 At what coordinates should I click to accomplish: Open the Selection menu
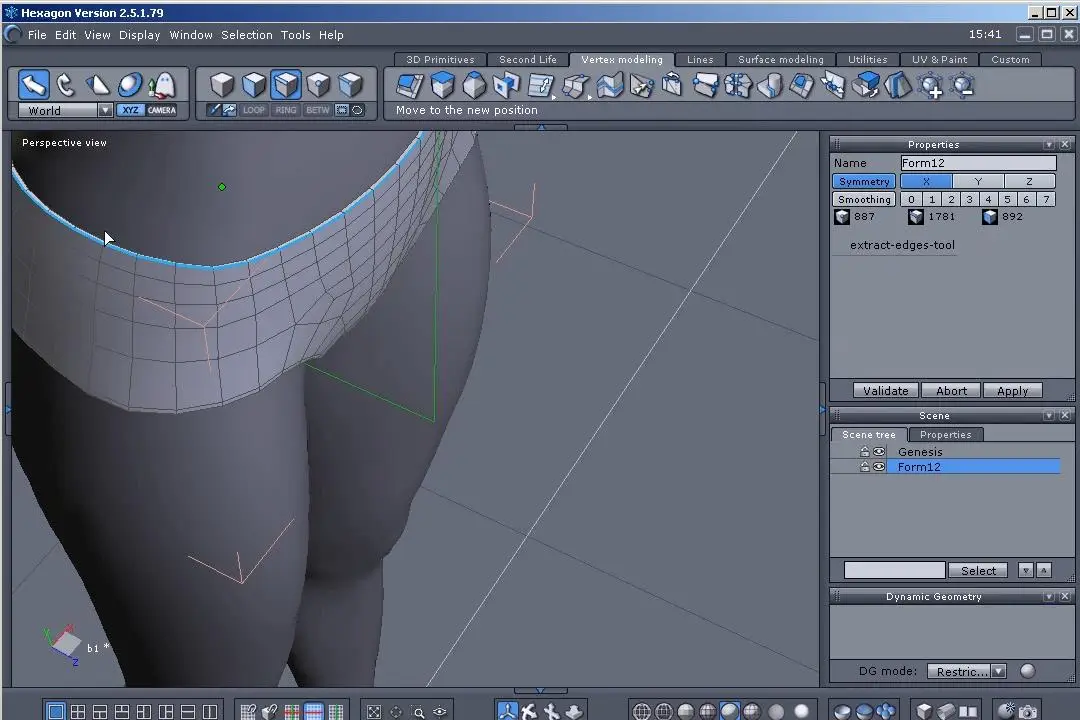tap(247, 35)
